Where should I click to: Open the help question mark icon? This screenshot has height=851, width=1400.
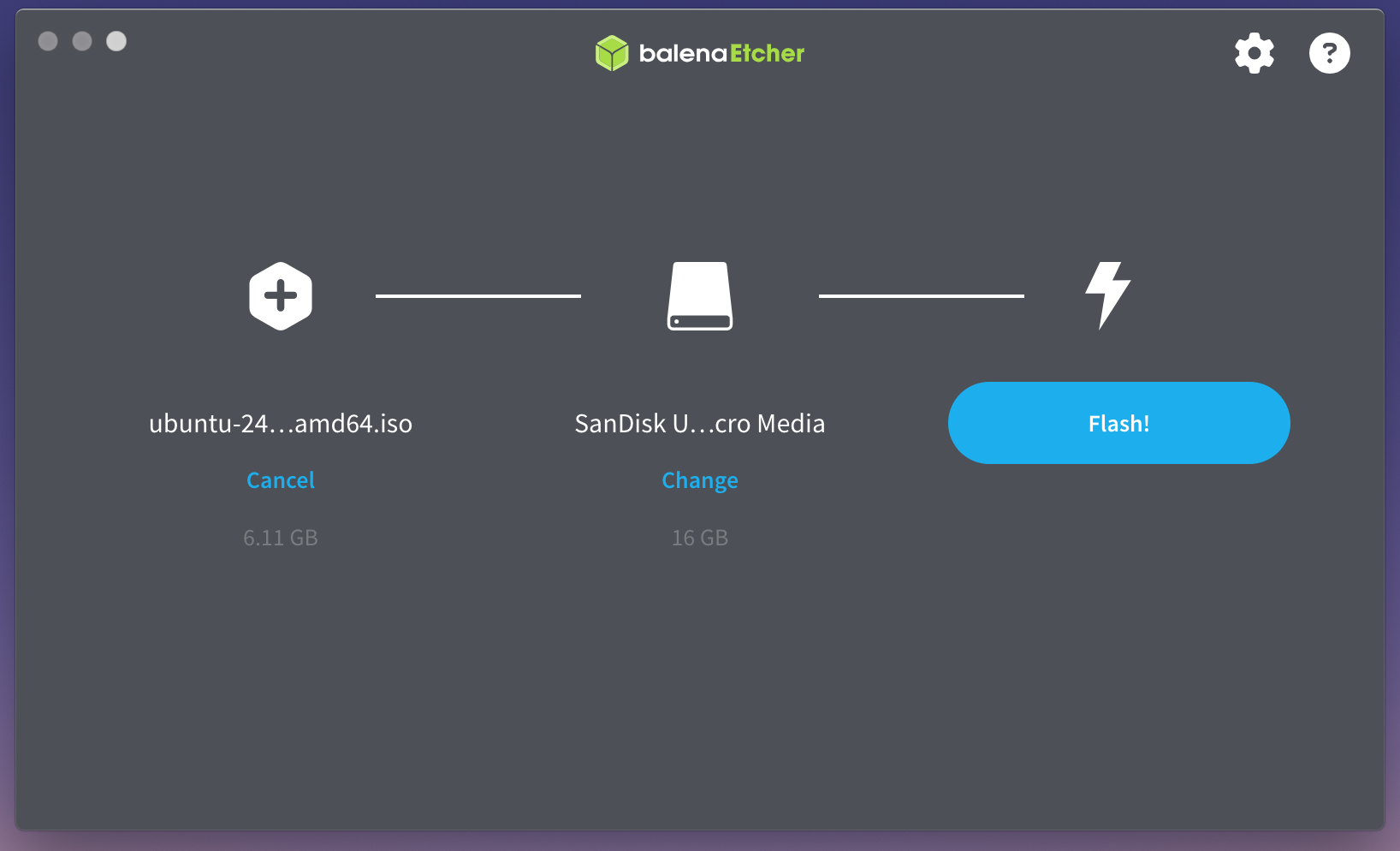[1330, 53]
